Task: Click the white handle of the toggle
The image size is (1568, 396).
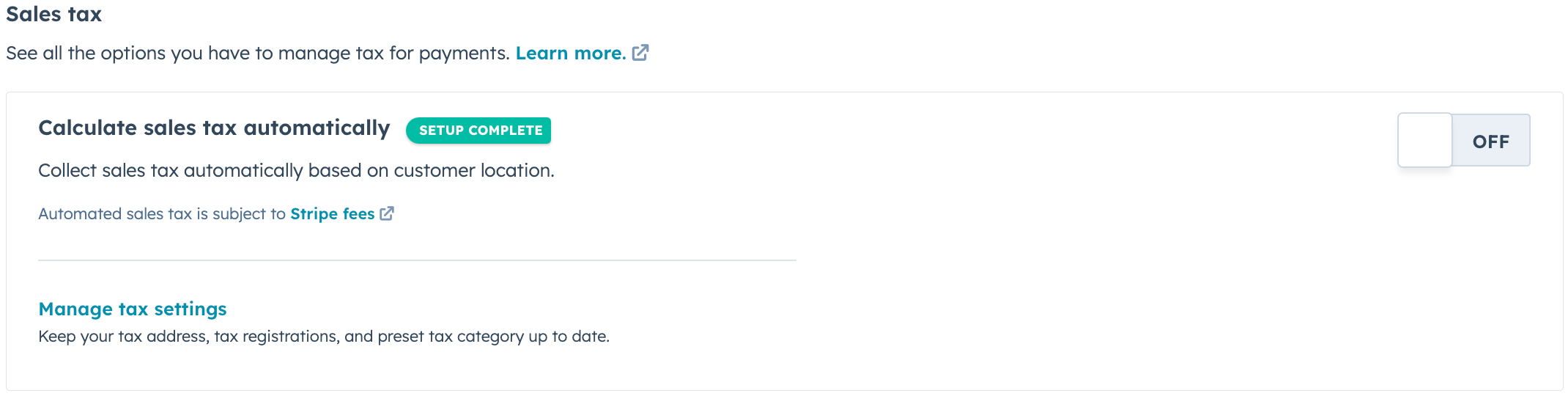Action: pos(1424,140)
